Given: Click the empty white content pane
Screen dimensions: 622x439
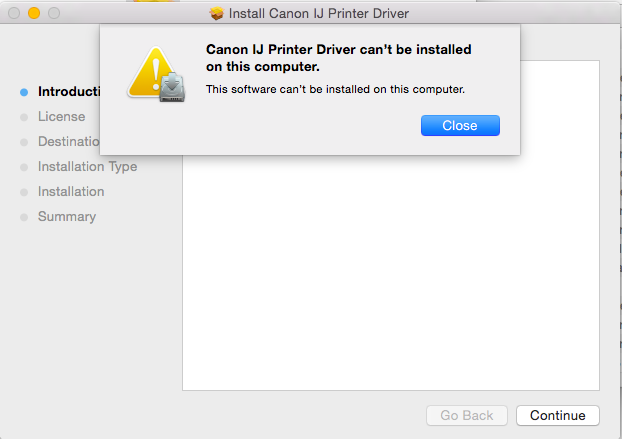Looking at the screenshot, I should pyautogui.click(x=390, y=280).
